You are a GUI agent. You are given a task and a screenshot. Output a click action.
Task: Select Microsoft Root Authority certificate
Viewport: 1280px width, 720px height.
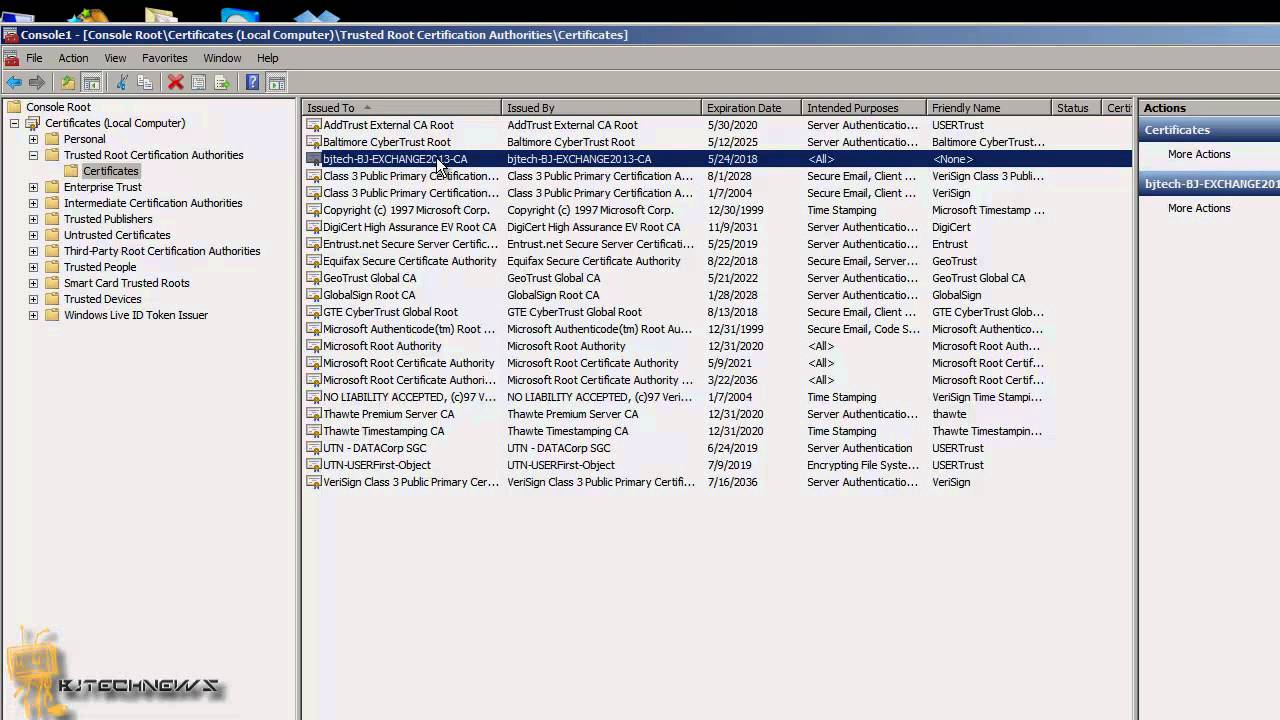click(x=382, y=346)
